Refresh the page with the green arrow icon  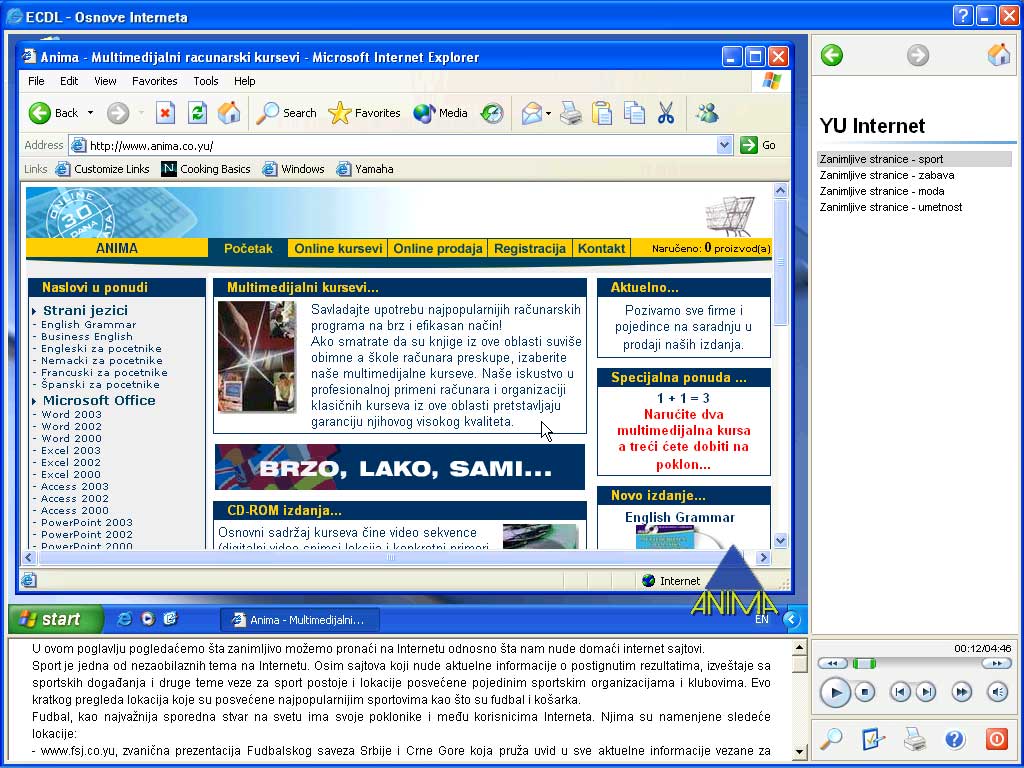coord(196,113)
